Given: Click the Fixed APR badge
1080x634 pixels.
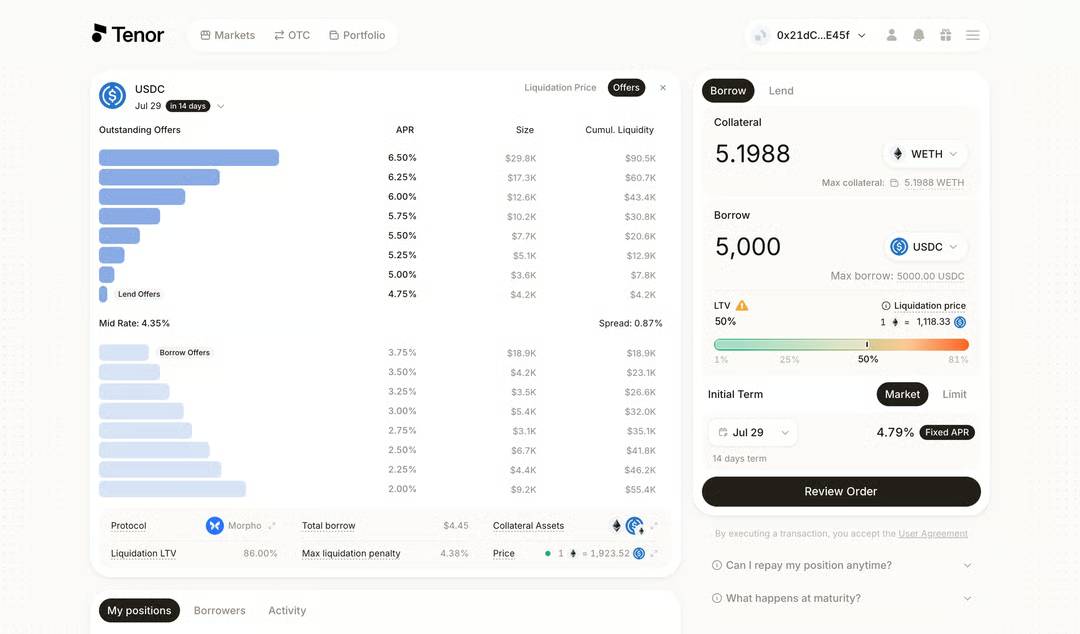Looking at the screenshot, I should [x=947, y=432].
